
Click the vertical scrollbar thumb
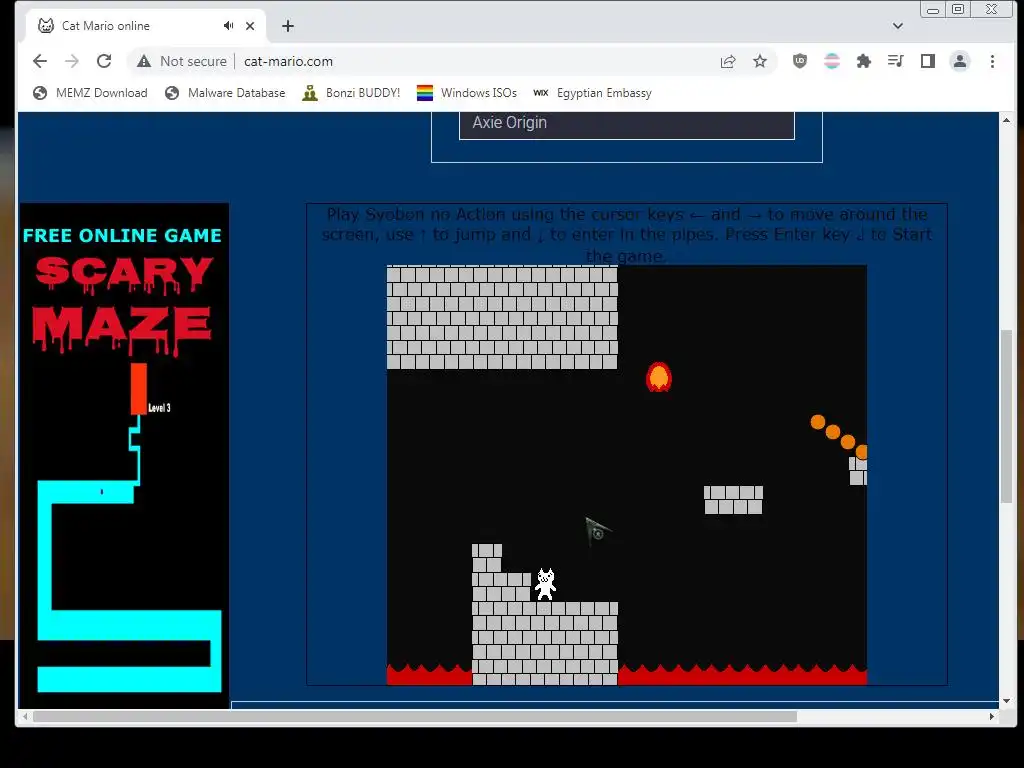coord(1006,416)
